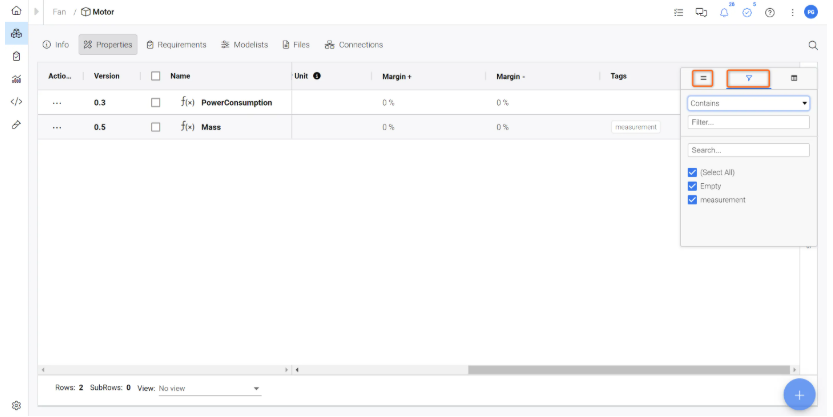Screen dimensions: 833x417
Task: Open notifications bell icon
Action: pyautogui.click(x=724, y=13)
